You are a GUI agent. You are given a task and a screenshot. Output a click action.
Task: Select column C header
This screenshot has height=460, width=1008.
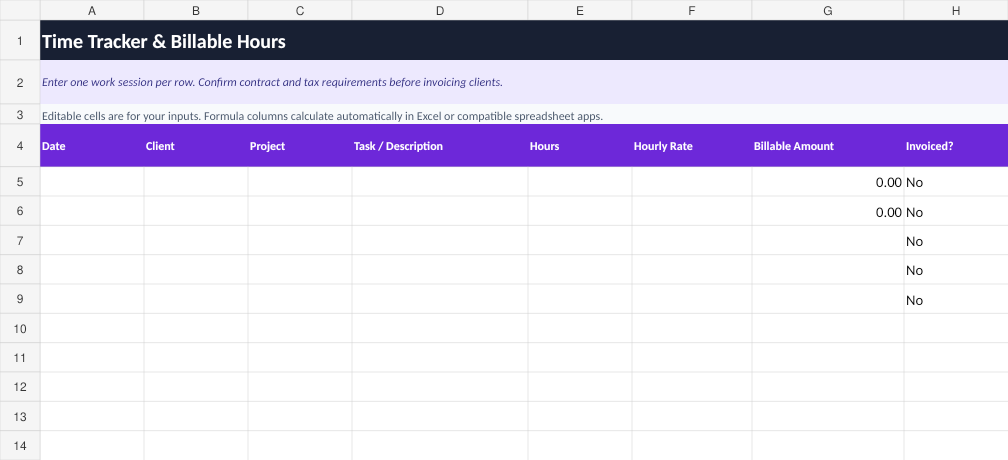pyautogui.click(x=300, y=10)
